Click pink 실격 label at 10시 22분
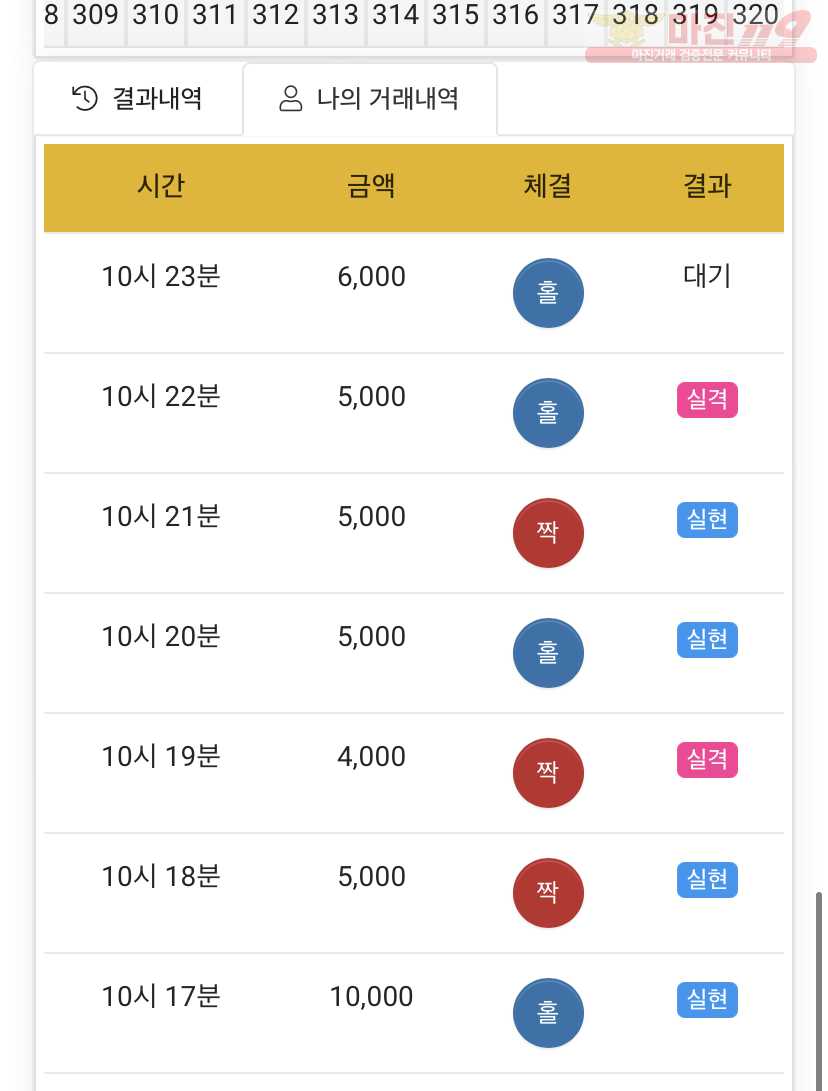The height and width of the screenshot is (1091, 828). click(707, 399)
